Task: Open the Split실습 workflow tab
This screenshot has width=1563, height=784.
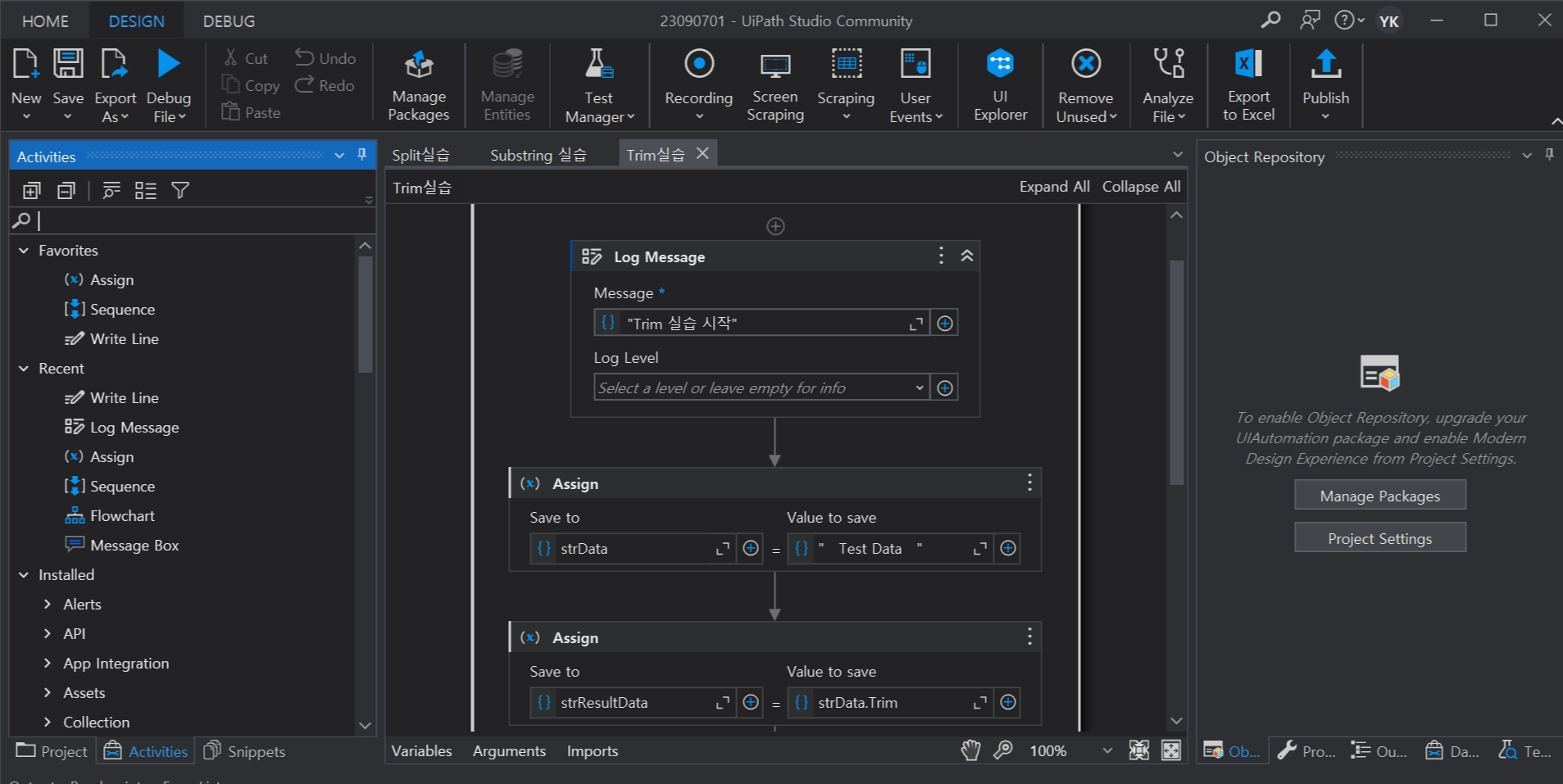Action: pos(420,155)
